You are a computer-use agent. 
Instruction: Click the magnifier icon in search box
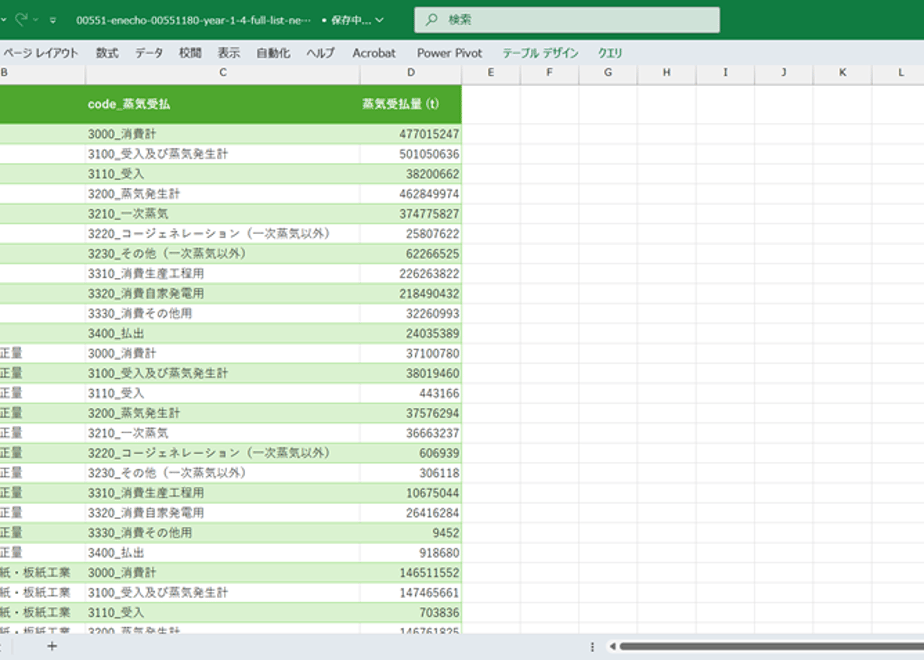pos(431,19)
